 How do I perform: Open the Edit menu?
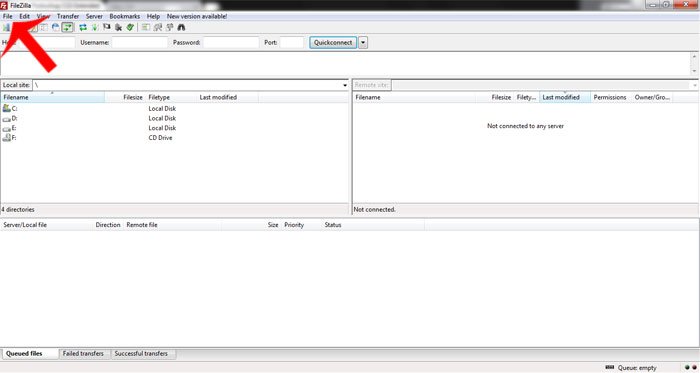coord(24,16)
